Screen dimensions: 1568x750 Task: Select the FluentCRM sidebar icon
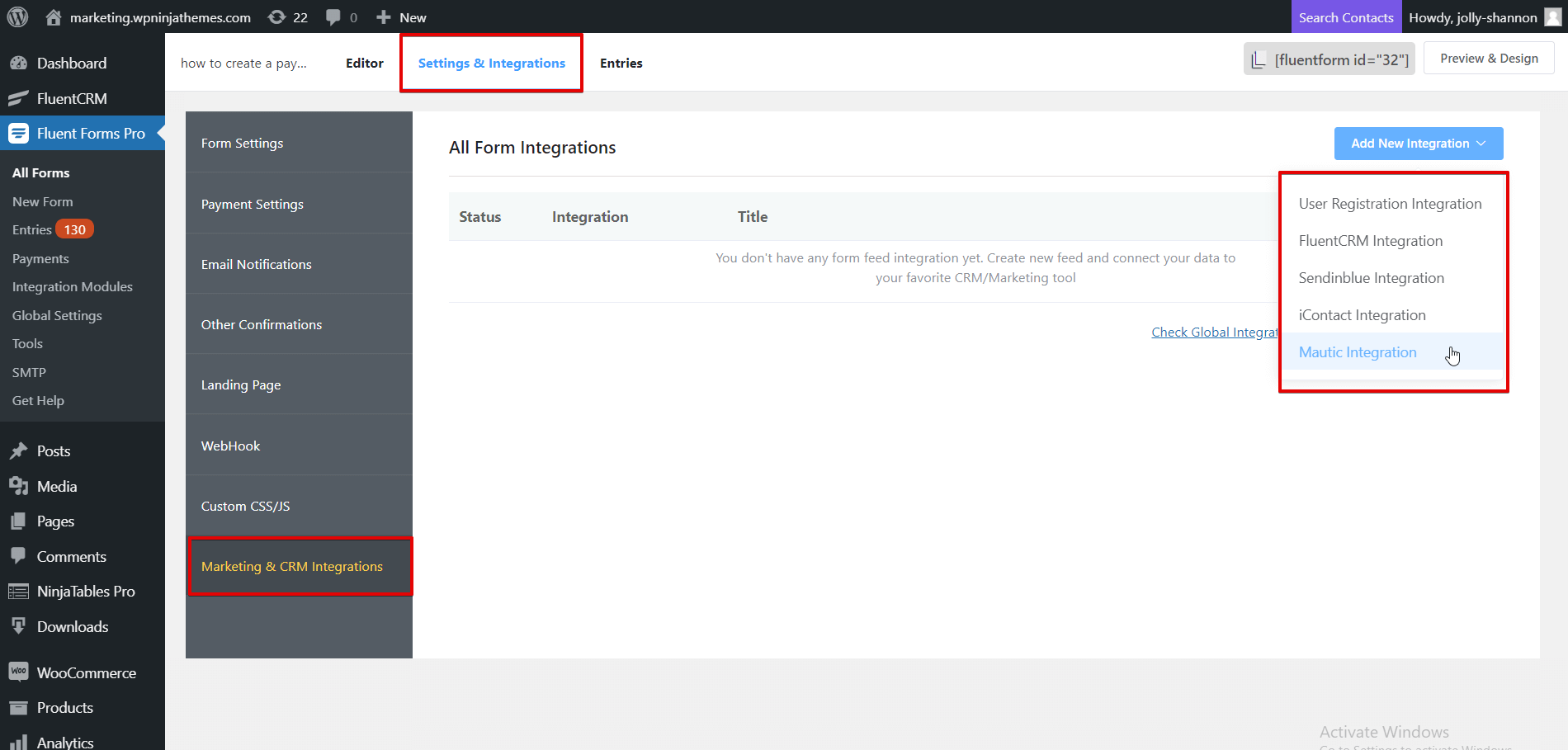[x=18, y=98]
